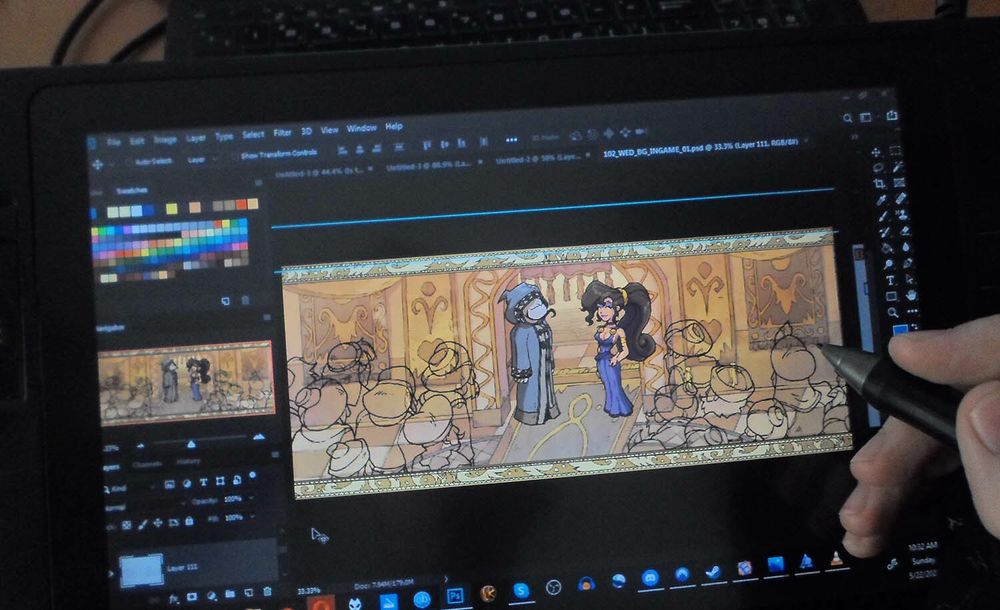1000x610 pixels.
Task: Select the Brush tool
Action: click(x=883, y=216)
